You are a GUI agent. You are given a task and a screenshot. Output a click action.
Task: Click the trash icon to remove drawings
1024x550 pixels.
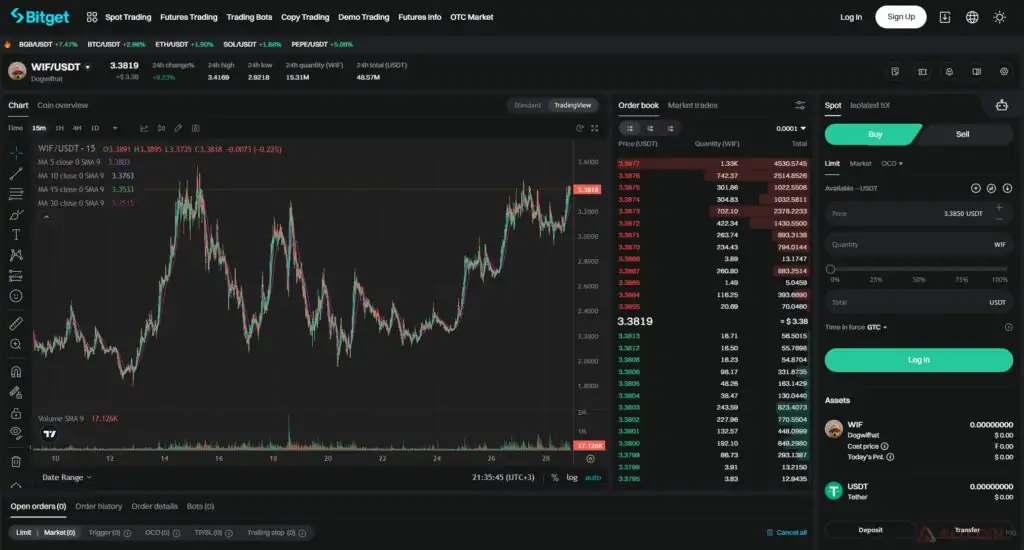[16, 461]
